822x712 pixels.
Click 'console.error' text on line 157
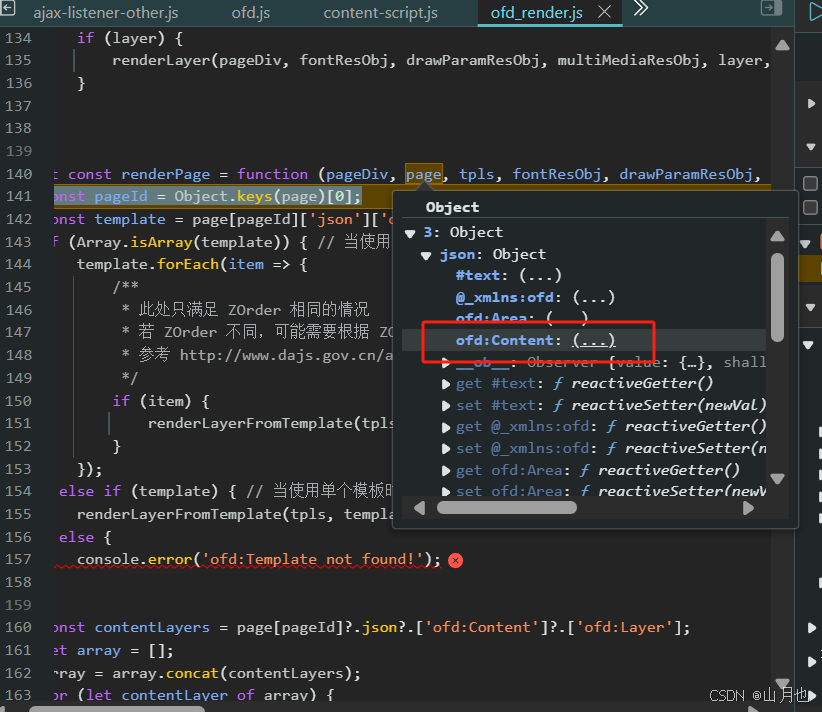pos(134,559)
